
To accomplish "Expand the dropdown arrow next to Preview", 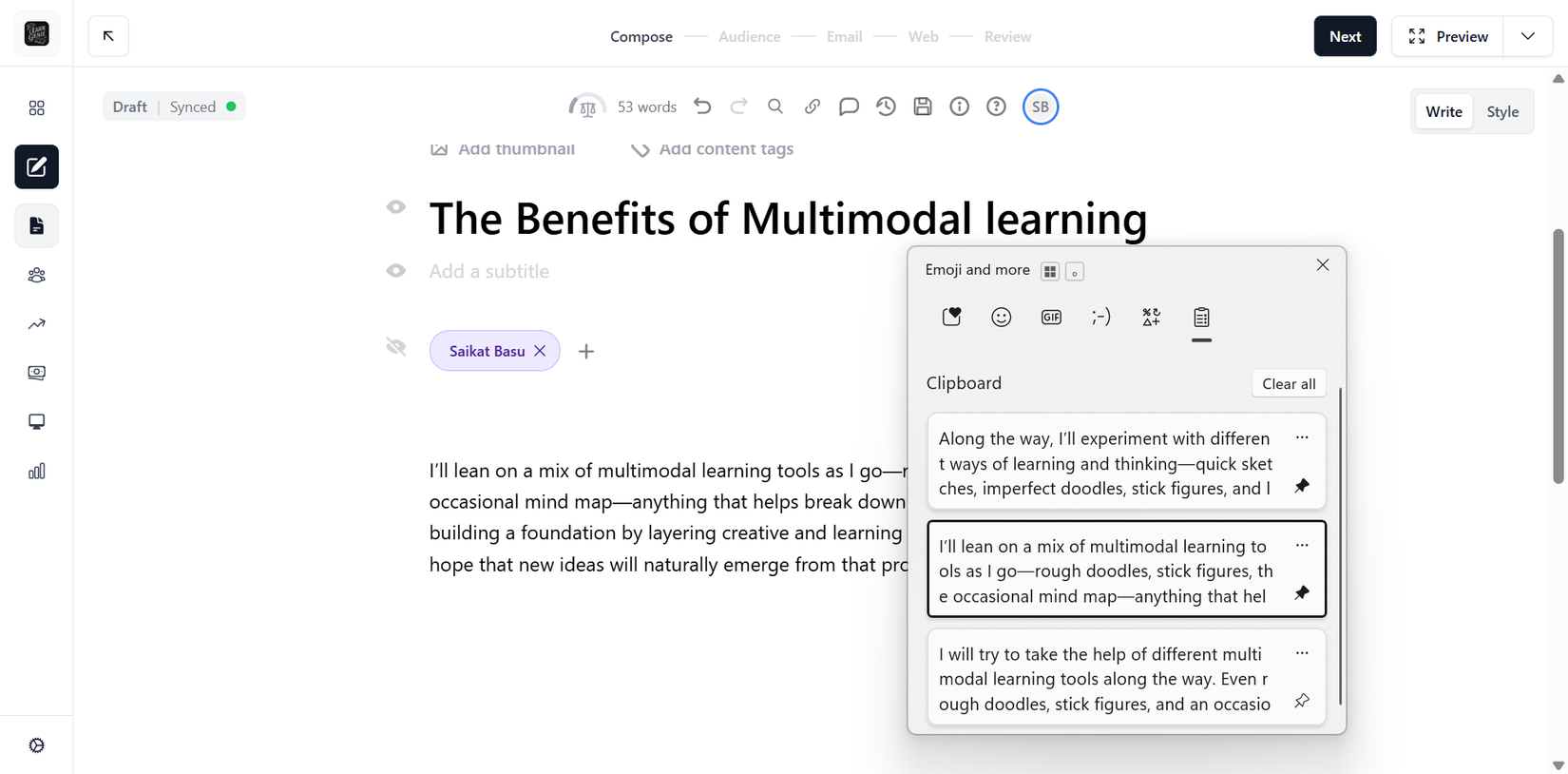I will click(x=1528, y=36).
